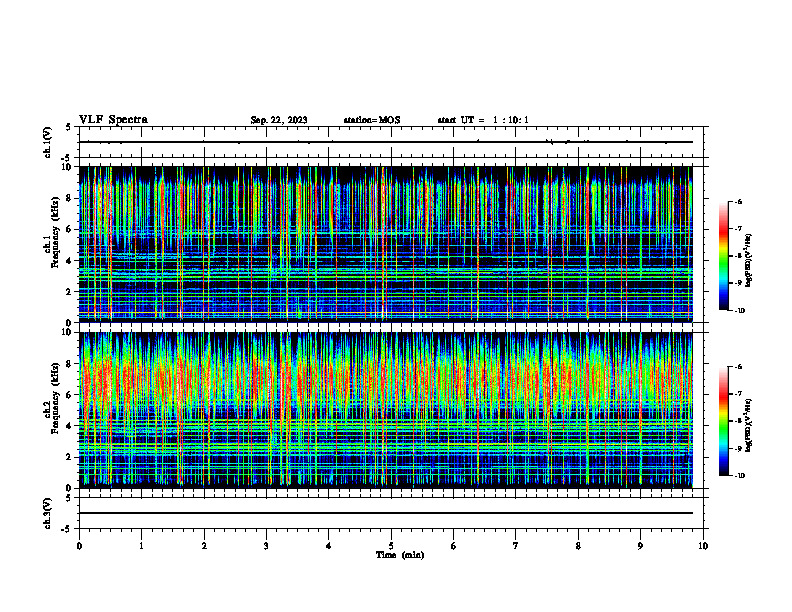
Task: Click time axis tick label "10"
Action: pyautogui.click(x=703, y=546)
